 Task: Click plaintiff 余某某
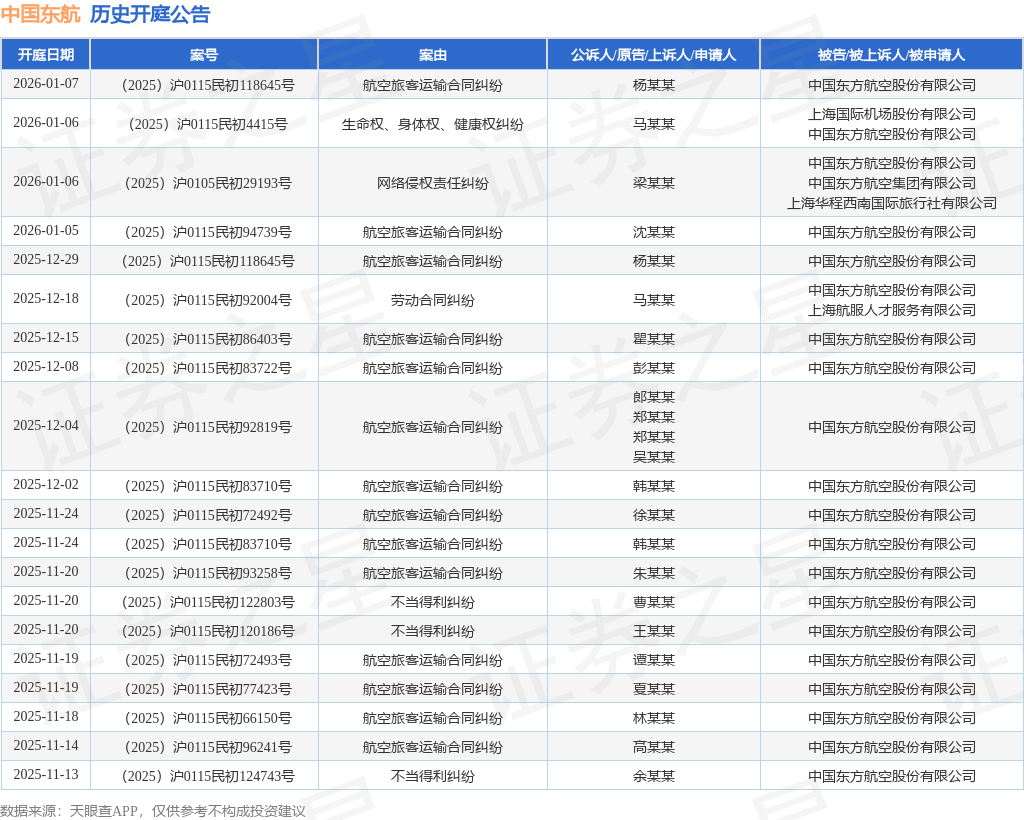point(654,776)
